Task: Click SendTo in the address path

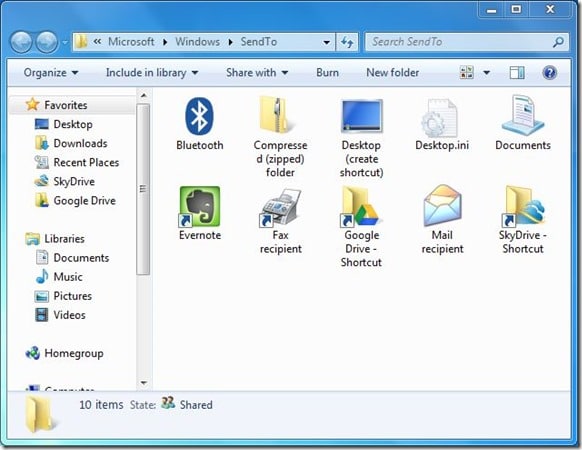Action: 259,42
